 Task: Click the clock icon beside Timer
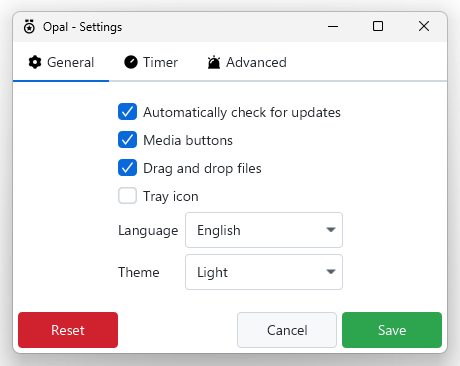tap(131, 62)
